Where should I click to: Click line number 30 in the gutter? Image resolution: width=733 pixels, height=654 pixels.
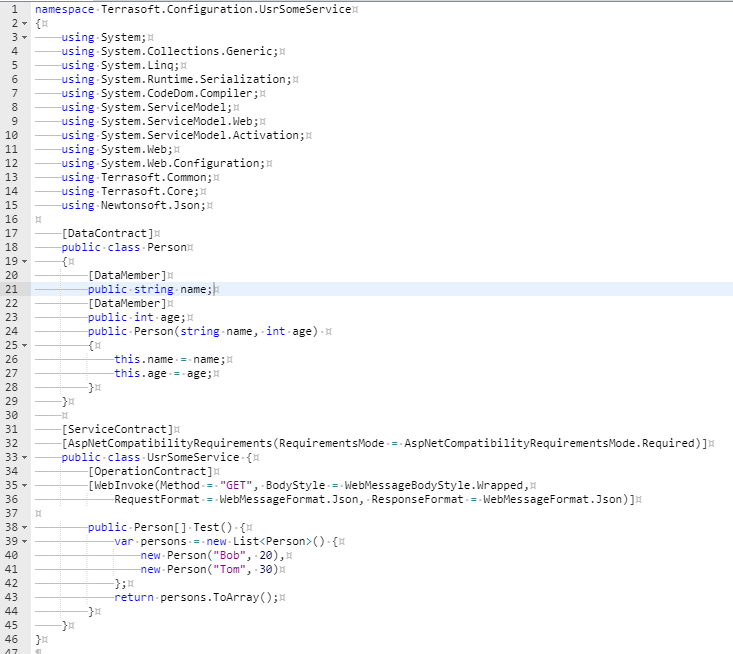[12, 415]
